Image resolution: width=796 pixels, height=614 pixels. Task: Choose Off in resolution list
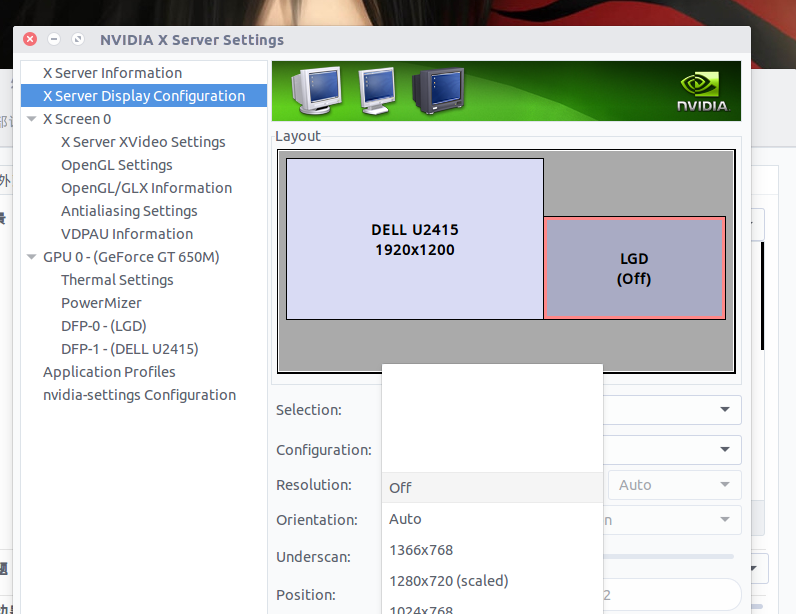point(492,488)
